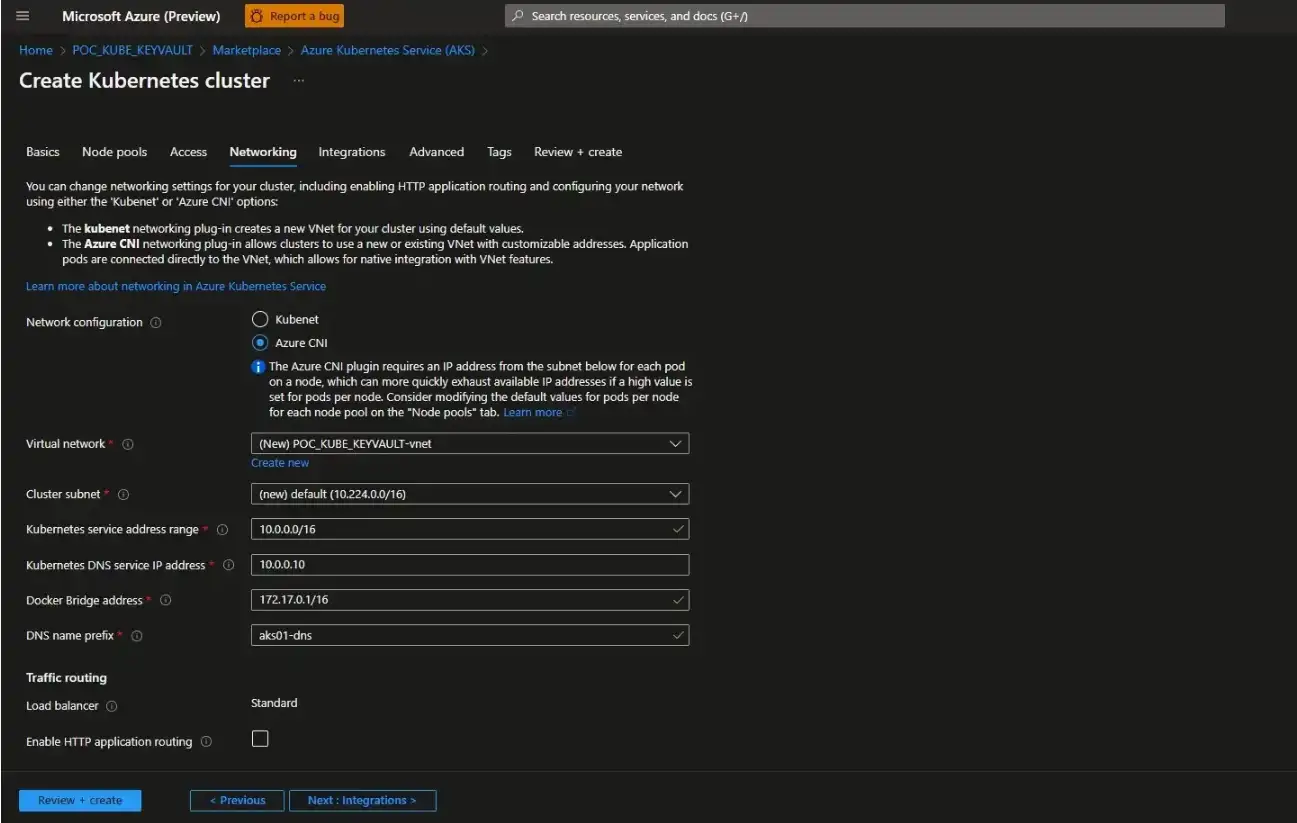
Task: Show info for Kubernetes service address range
Action: tap(222, 530)
